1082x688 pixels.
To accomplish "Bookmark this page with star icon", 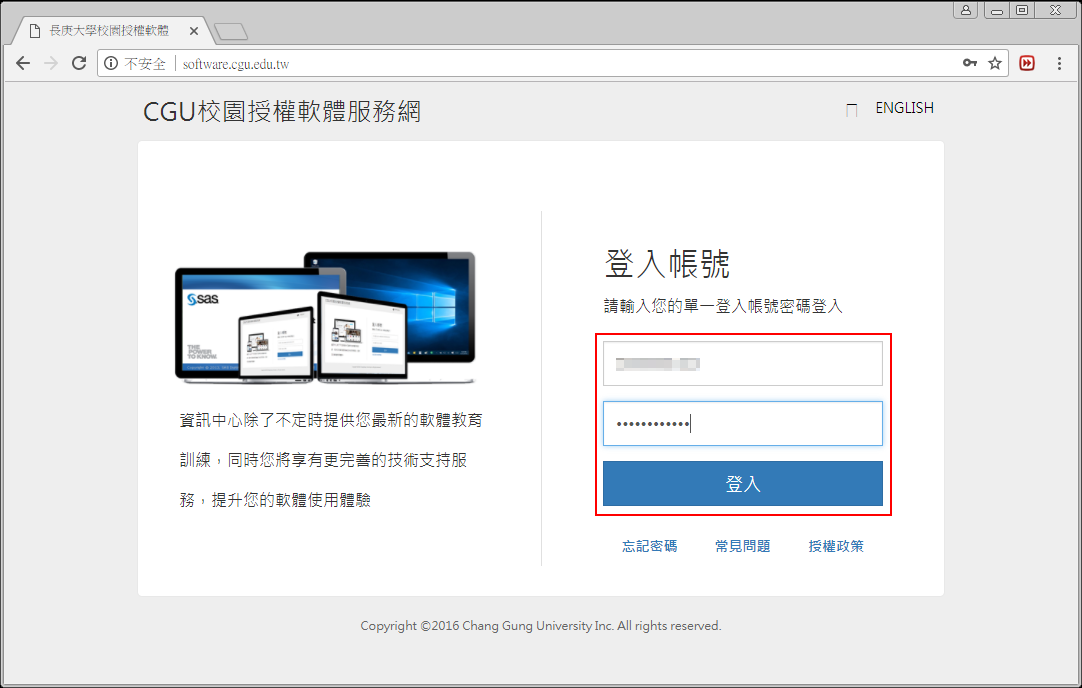I will (x=995, y=63).
